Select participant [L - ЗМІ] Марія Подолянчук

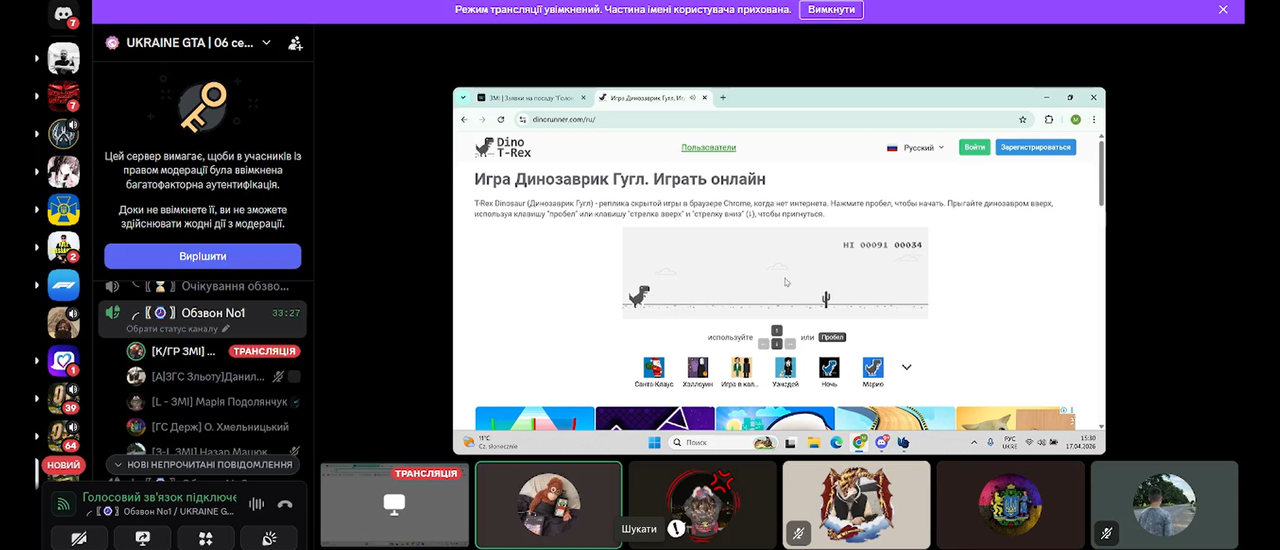(213, 402)
